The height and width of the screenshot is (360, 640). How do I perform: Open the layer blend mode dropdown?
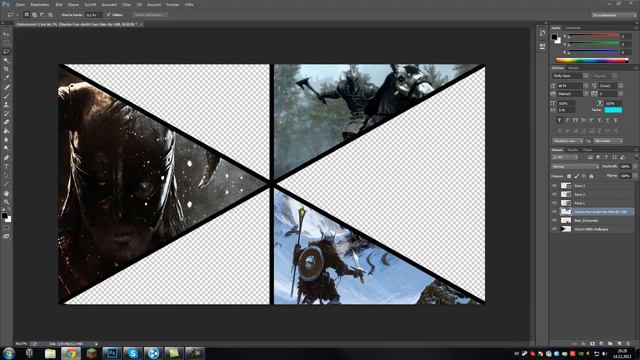(575, 167)
